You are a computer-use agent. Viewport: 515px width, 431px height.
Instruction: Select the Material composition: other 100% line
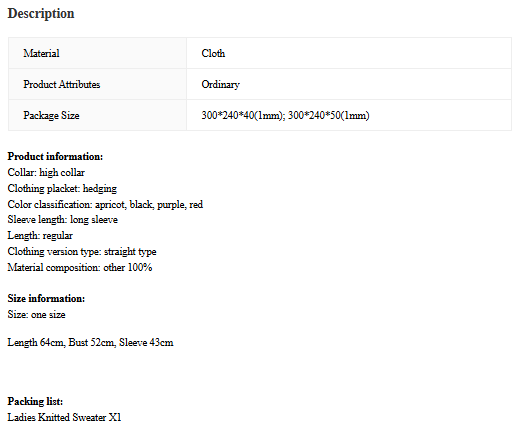point(80,267)
